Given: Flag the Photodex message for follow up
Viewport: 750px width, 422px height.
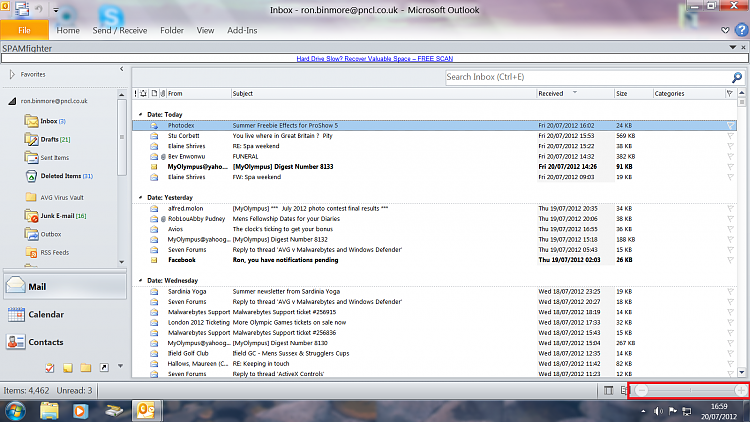Looking at the screenshot, I should [730, 125].
